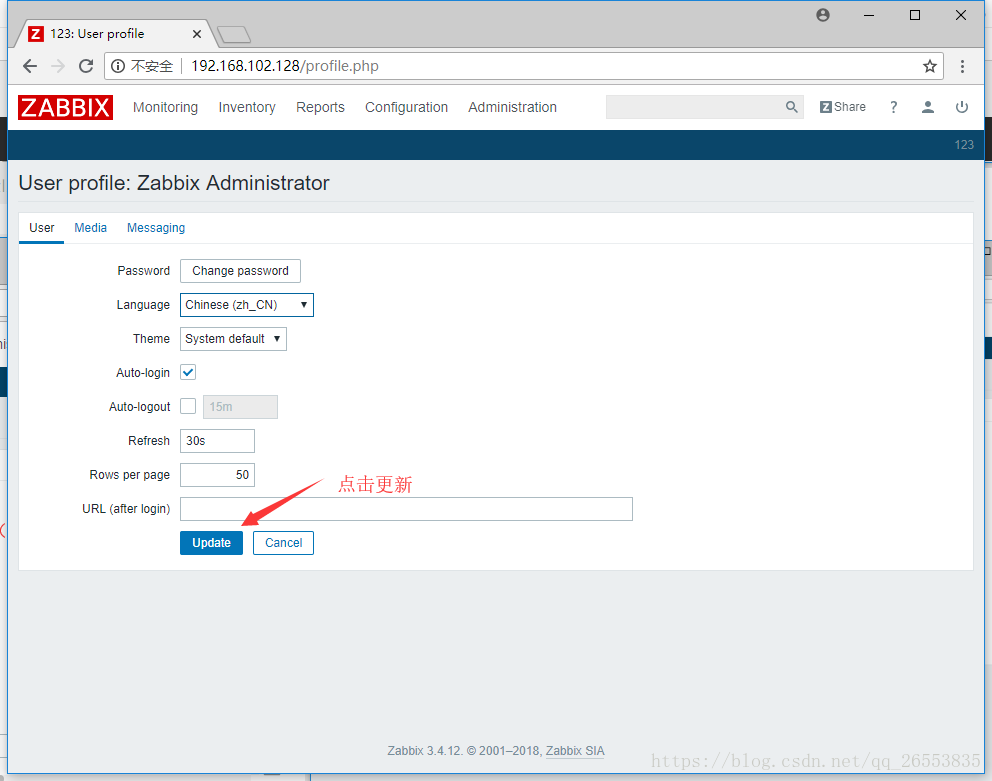
Task: Open the help question mark icon
Action: pos(893,107)
